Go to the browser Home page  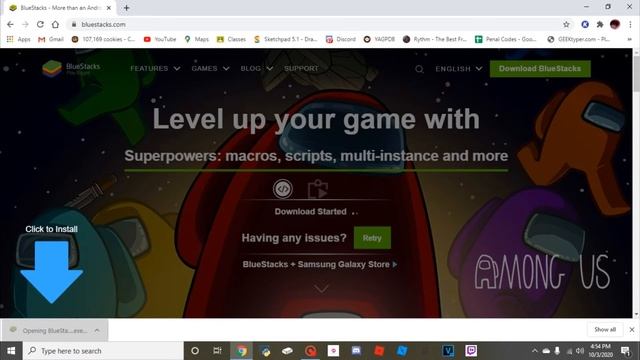(x=55, y=24)
